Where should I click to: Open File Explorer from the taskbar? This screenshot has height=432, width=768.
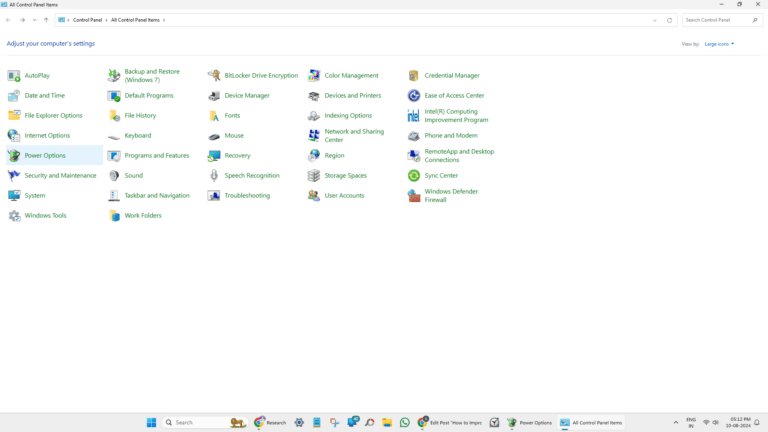coord(387,422)
